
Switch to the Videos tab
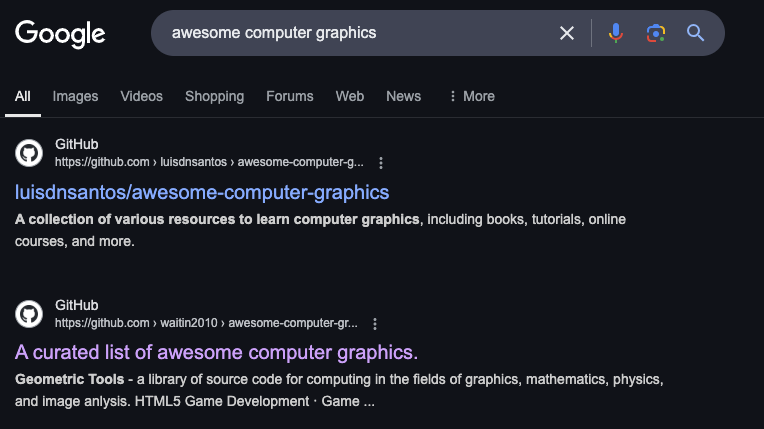[141, 97]
